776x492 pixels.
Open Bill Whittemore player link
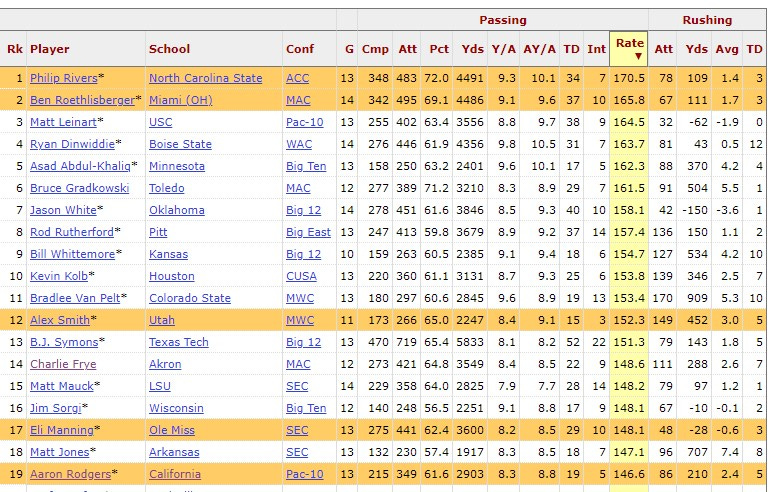(72, 254)
